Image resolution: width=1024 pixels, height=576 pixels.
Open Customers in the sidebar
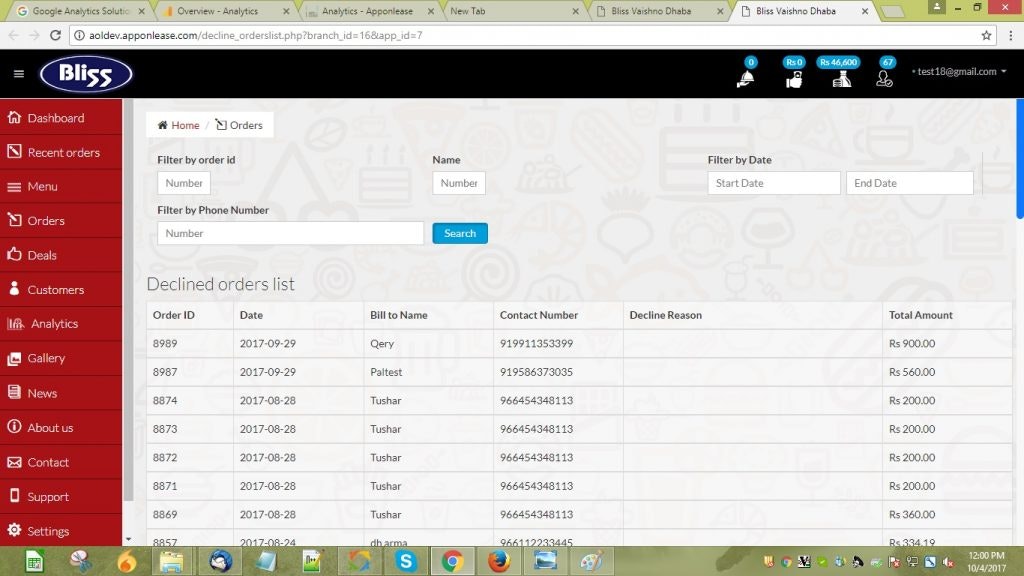(x=61, y=289)
